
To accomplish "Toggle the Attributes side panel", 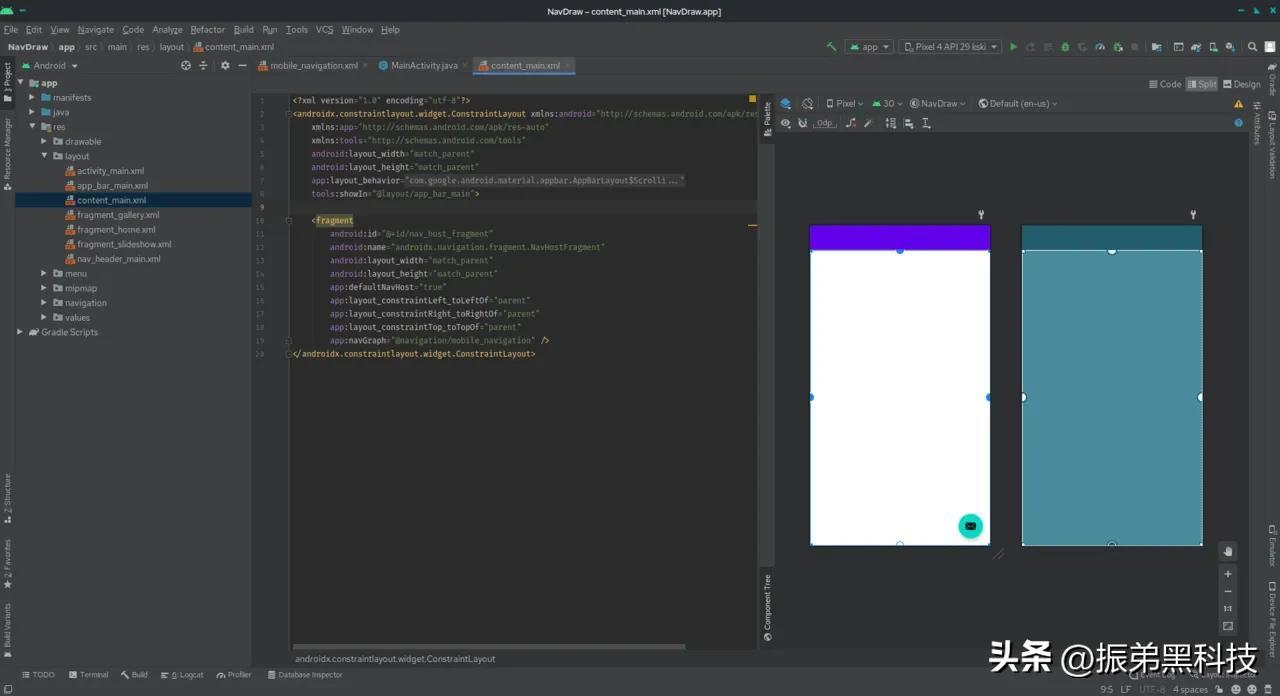I will pos(1257,124).
